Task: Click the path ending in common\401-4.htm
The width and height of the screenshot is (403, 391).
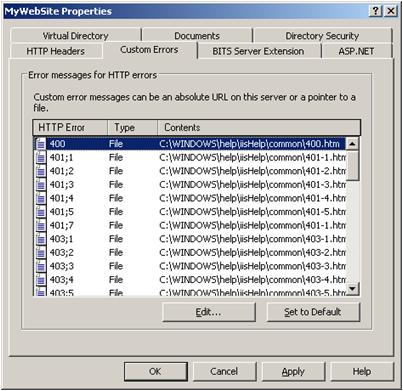Action: click(x=253, y=198)
